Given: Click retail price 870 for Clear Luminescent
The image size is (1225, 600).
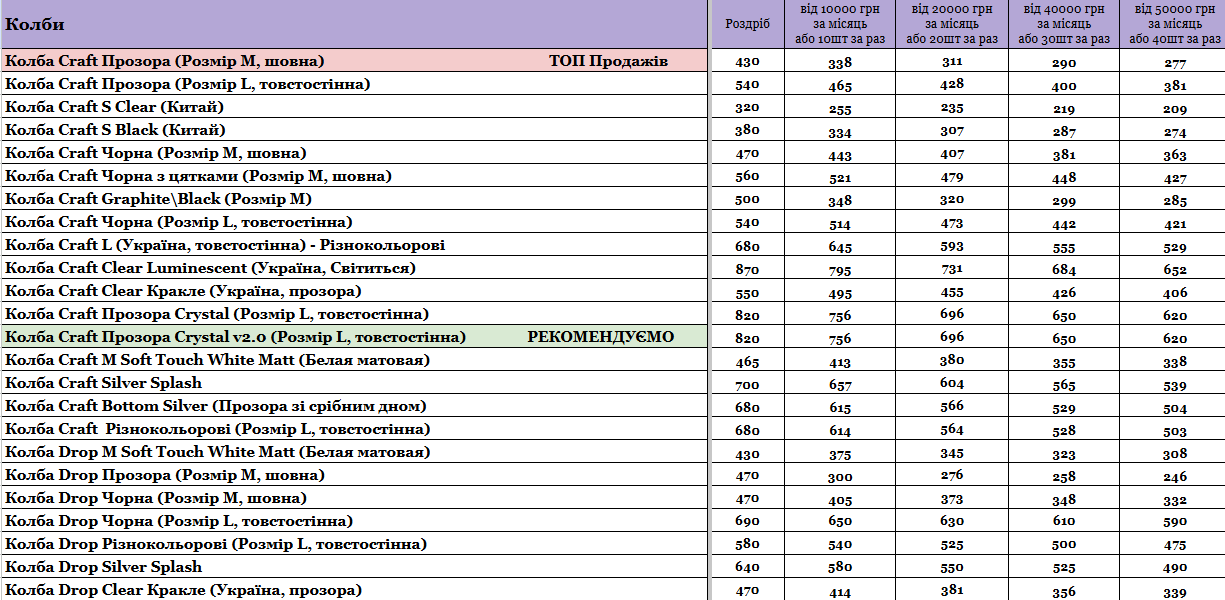Looking at the screenshot, I should 747,269.
